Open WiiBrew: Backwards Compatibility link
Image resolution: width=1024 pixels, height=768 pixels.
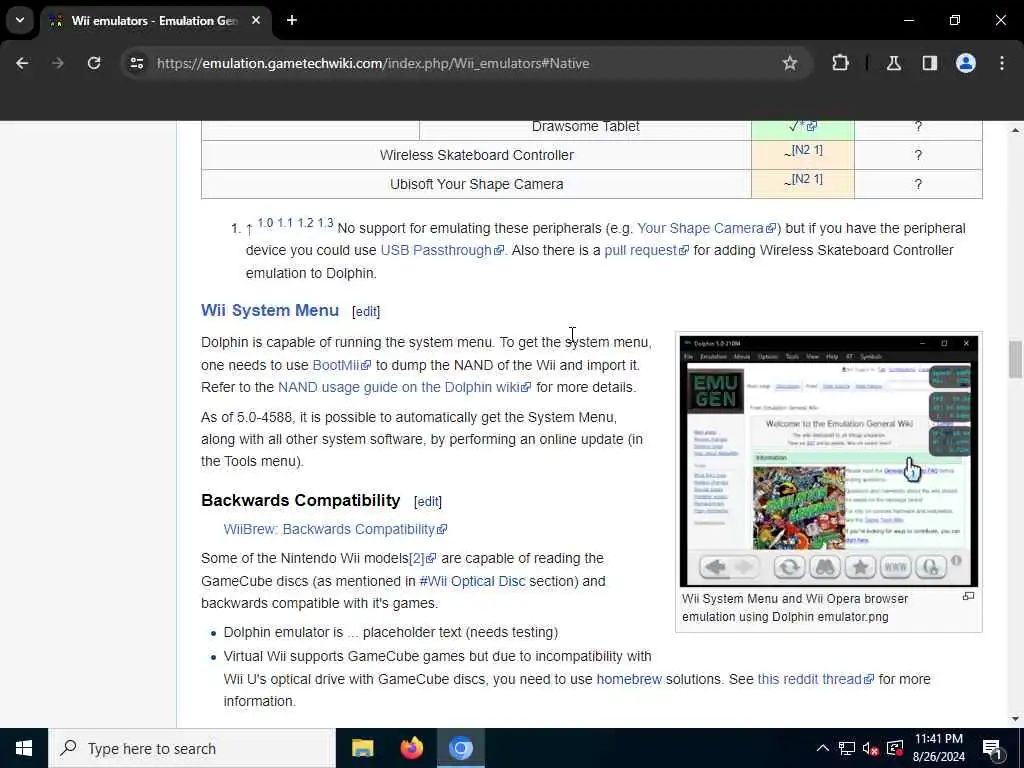coord(335,530)
